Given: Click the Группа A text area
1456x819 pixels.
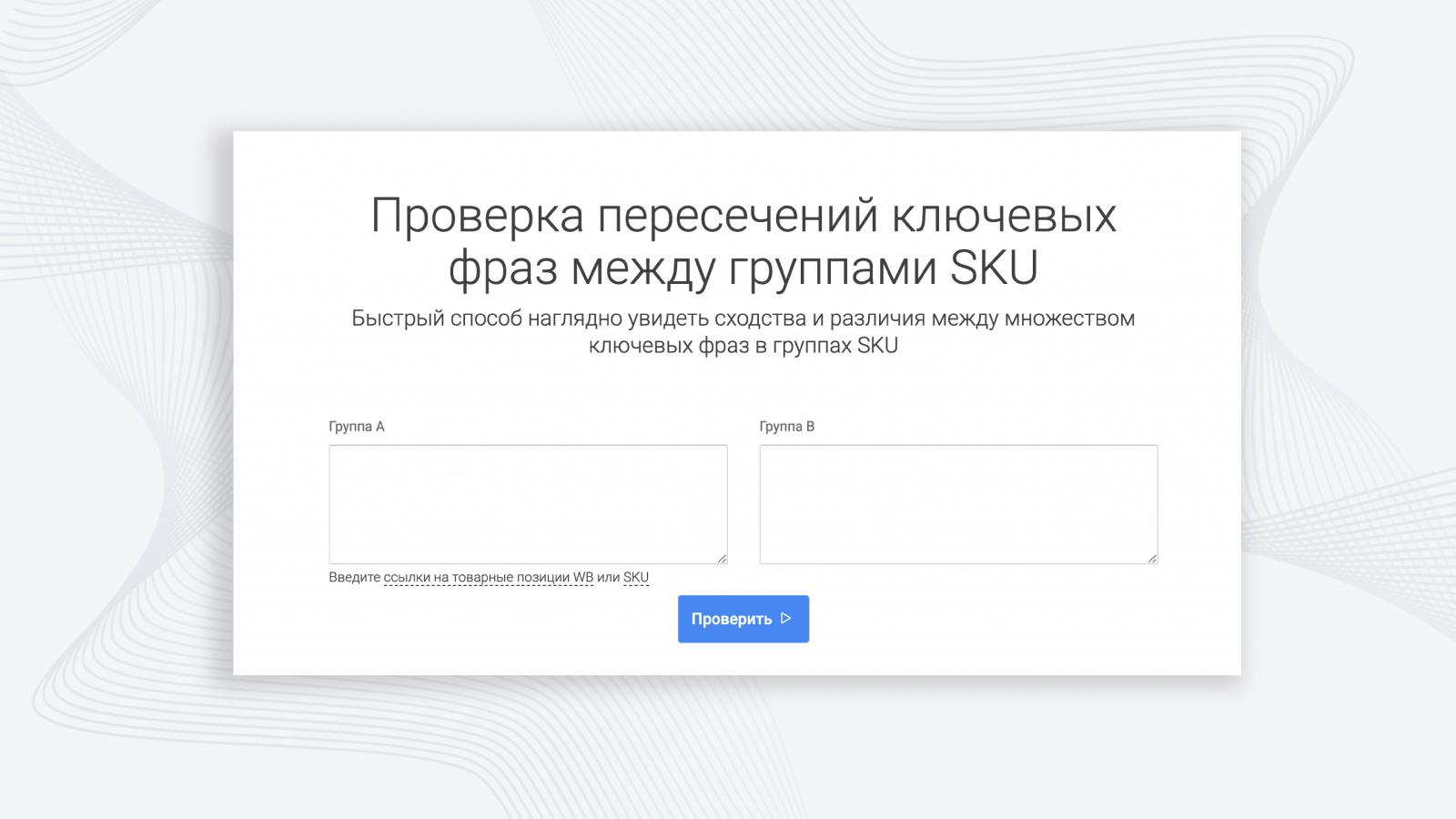Looking at the screenshot, I should point(528,504).
